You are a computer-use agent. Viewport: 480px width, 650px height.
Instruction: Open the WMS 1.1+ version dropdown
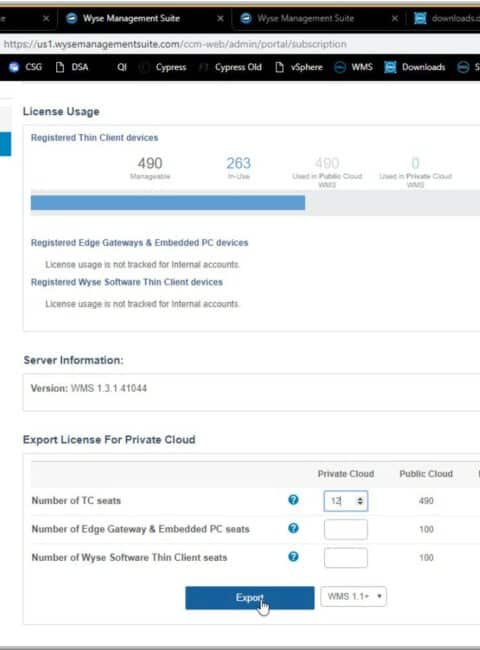(353, 597)
